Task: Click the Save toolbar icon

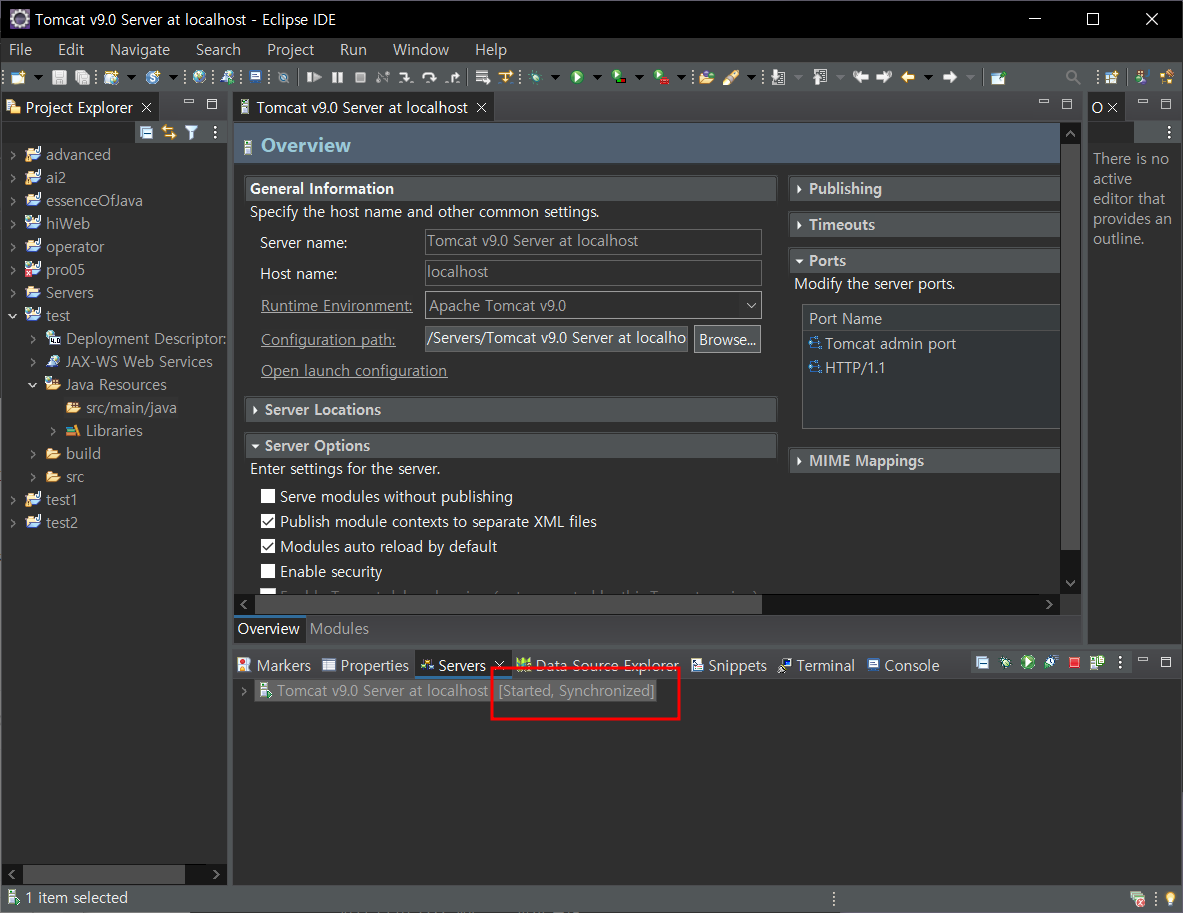Action: pos(59,77)
